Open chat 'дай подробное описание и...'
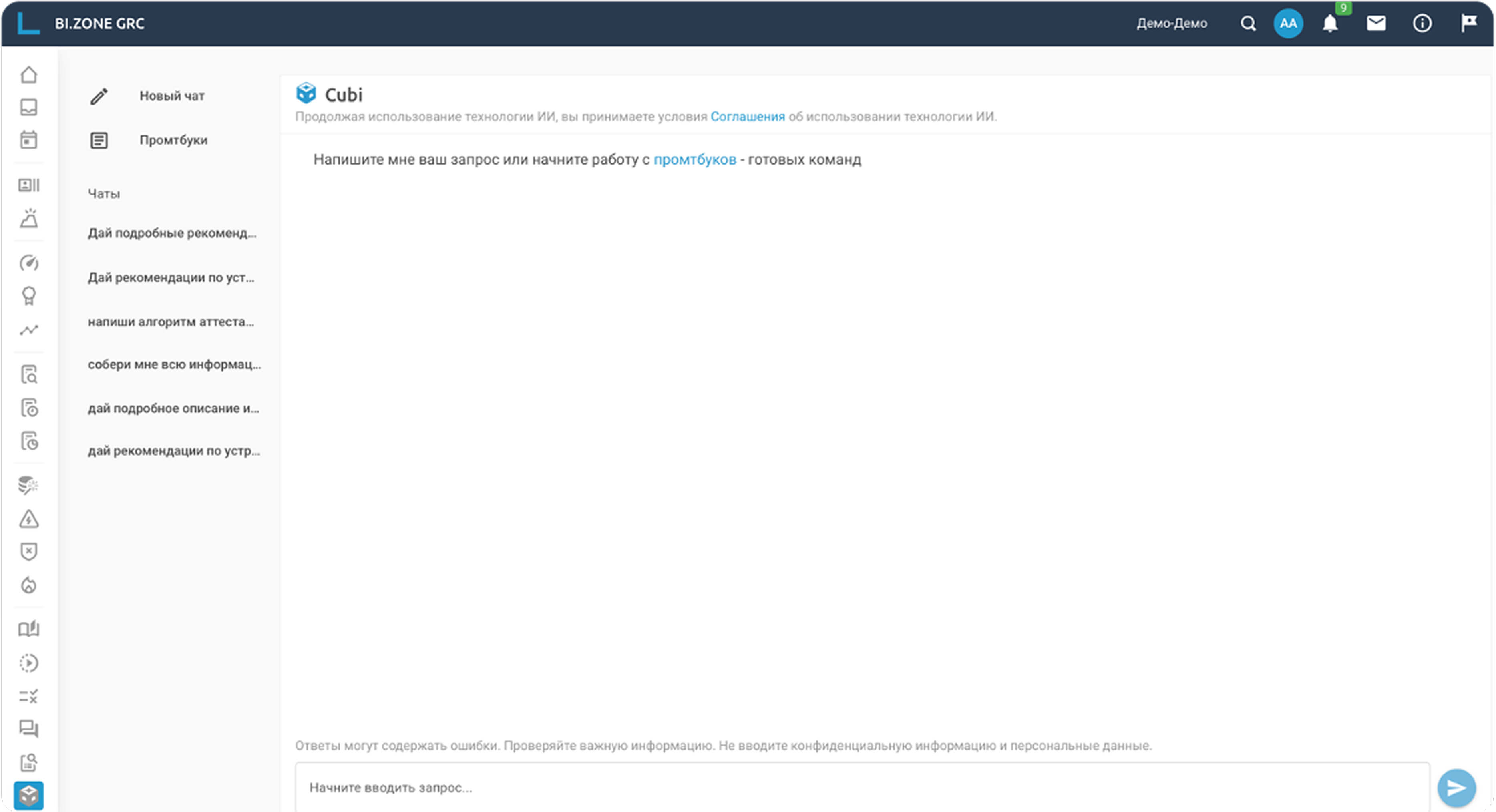The height and width of the screenshot is (812, 1496). click(x=173, y=408)
